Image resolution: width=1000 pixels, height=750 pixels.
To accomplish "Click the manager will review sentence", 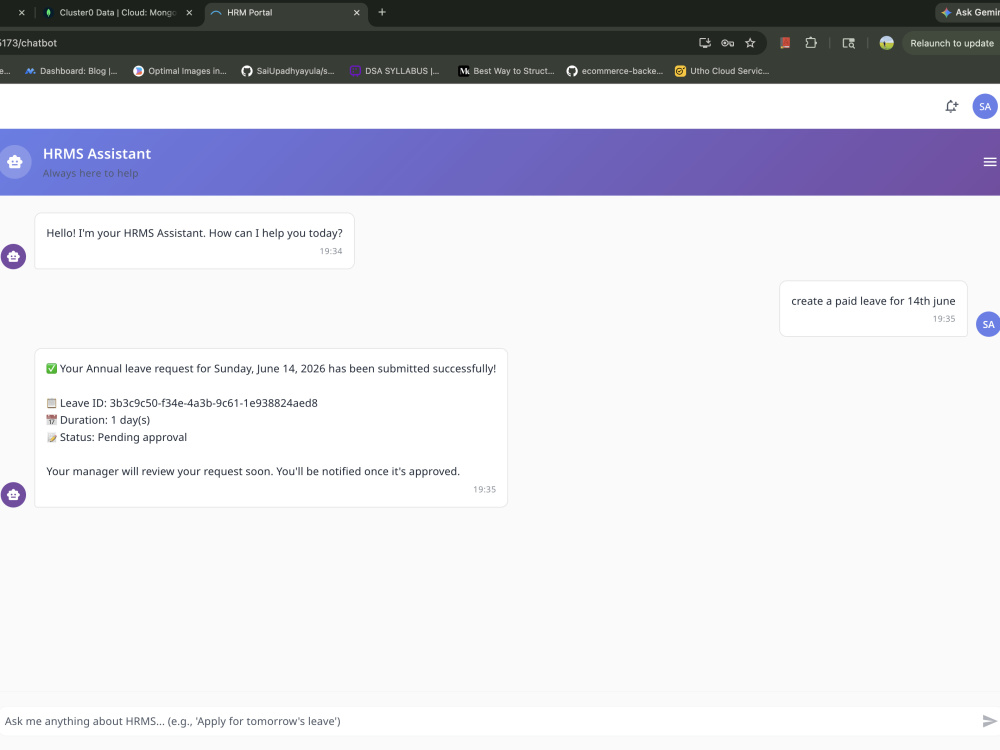I will click(x=253, y=471).
